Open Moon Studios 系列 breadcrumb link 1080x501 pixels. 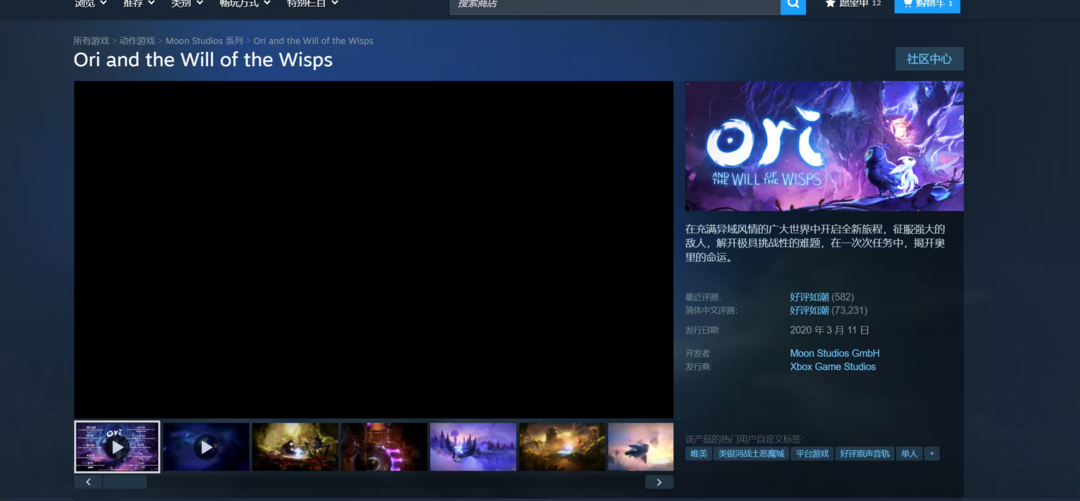pos(204,41)
